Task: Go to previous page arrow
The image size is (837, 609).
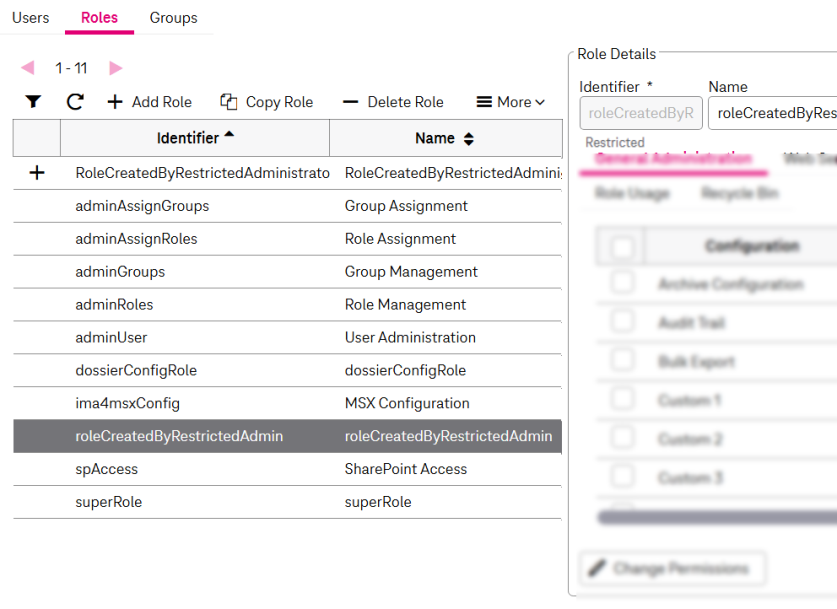Action: click(x=28, y=68)
